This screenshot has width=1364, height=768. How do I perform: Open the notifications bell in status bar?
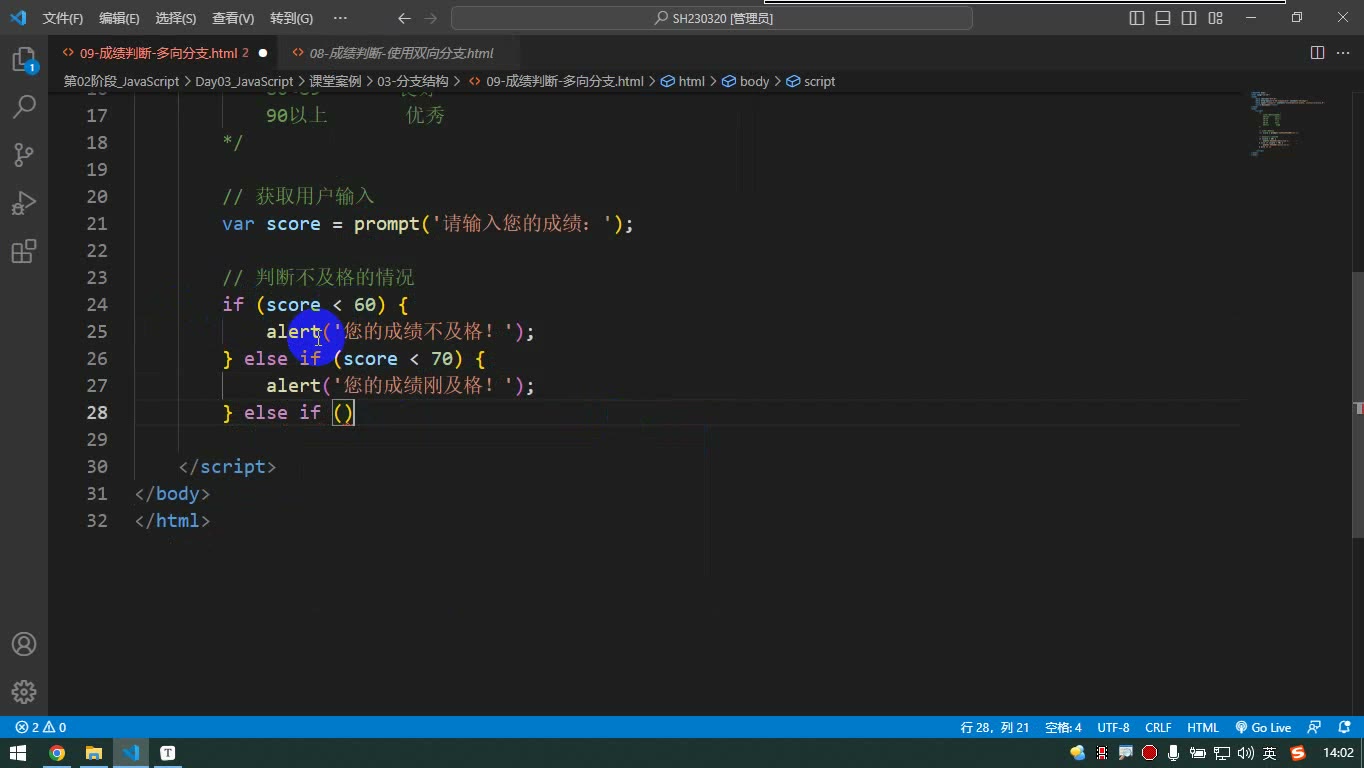click(x=1345, y=728)
